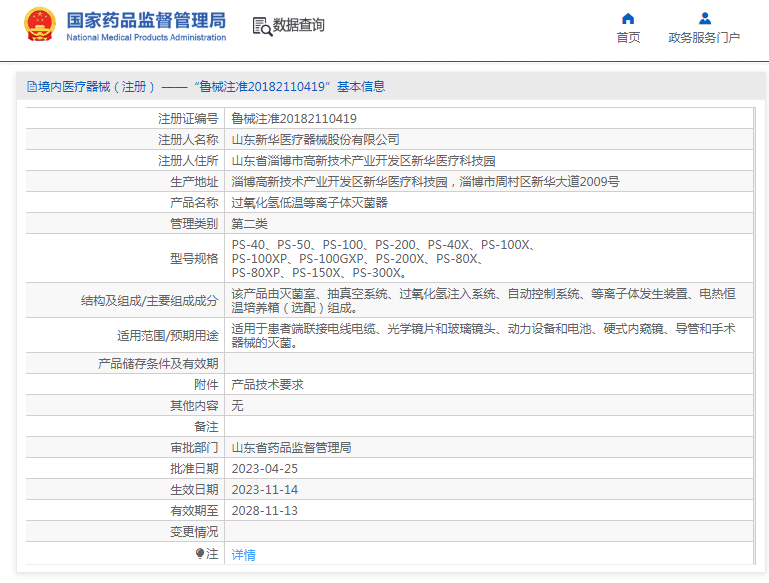Click the national emblem logo
Image resolution: width=769 pixels, height=583 pixels.
tap(40, 25)
